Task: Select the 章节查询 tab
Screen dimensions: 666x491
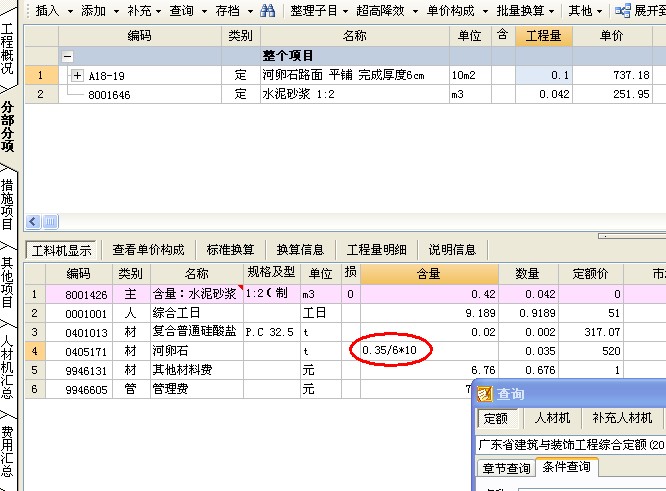Action: tap(506, 468)
